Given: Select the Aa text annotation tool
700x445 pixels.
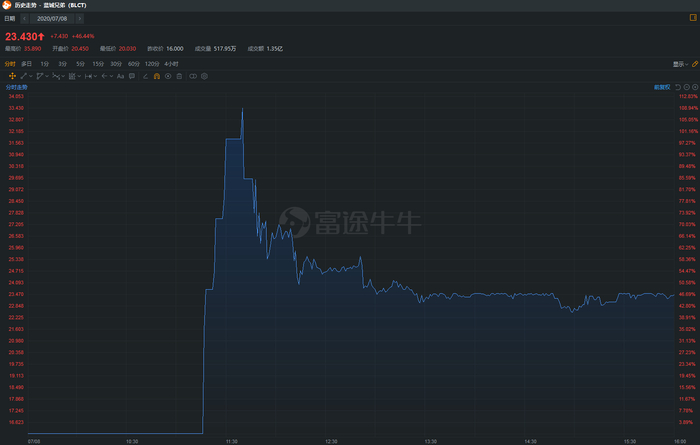Looking at the screenshot, I should coord(120,76).
